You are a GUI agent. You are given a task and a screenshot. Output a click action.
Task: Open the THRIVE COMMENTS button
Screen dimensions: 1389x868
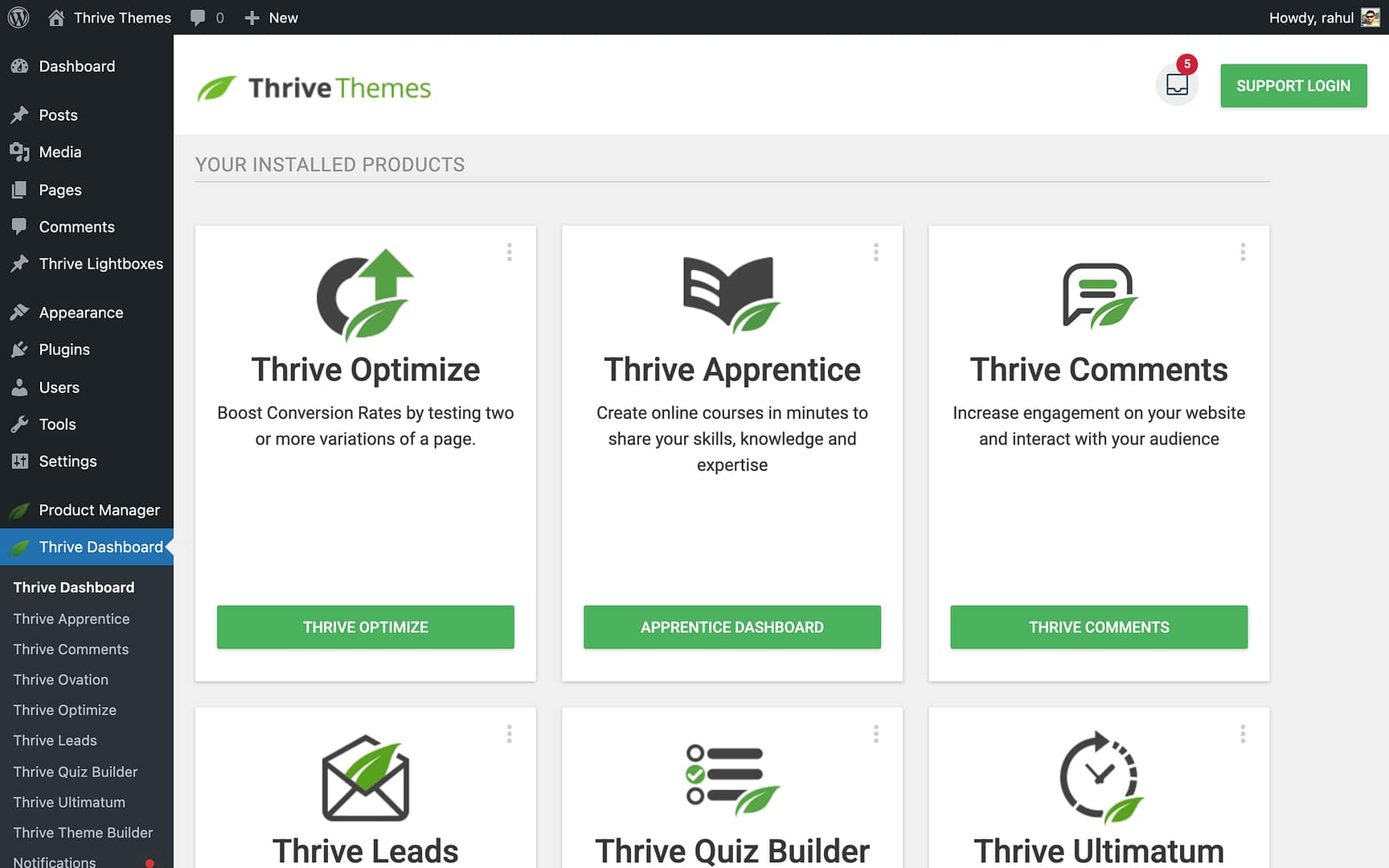(x=1098, y=627)
